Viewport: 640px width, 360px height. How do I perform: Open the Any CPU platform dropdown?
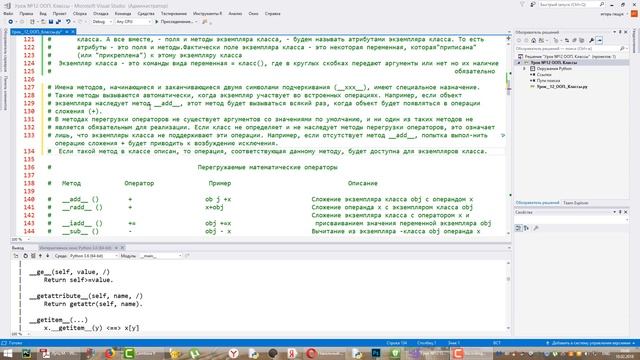(x=133, y=22)
